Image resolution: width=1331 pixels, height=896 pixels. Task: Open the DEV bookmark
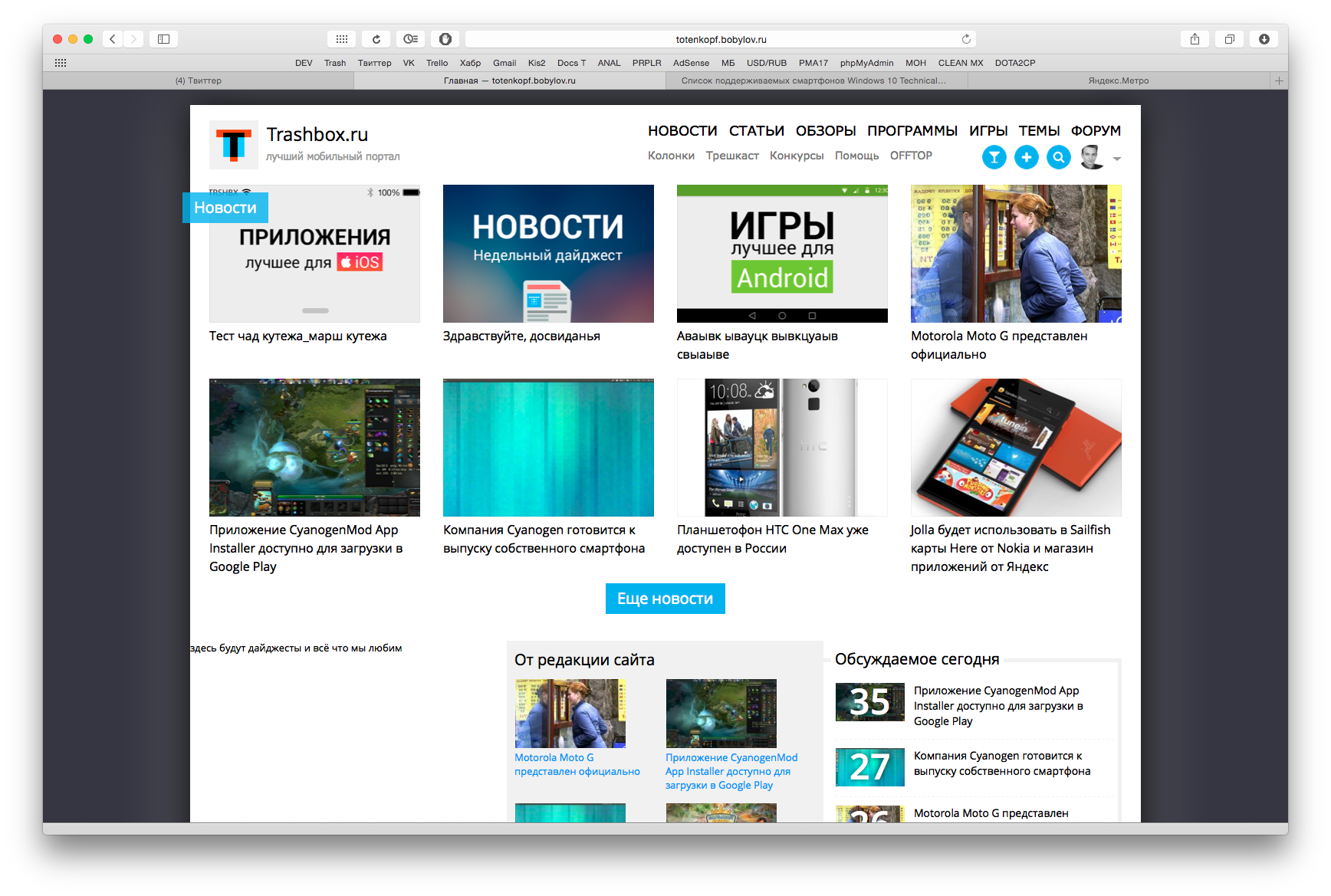click(x=304, y=63)
